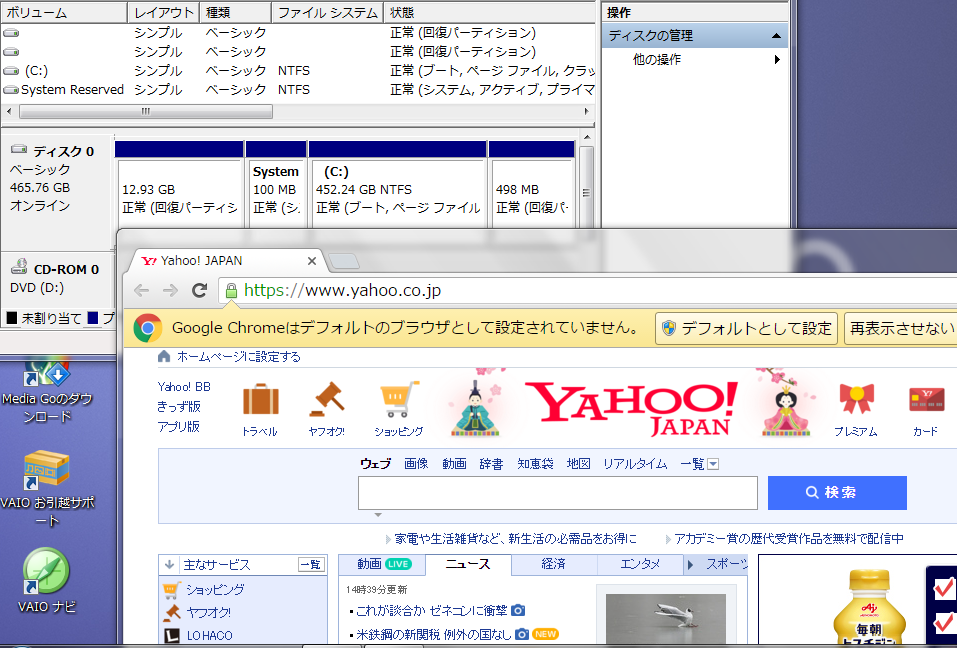Open the ショッピング cart icon at top
The image size is (957, 648).
pos(400,400)
